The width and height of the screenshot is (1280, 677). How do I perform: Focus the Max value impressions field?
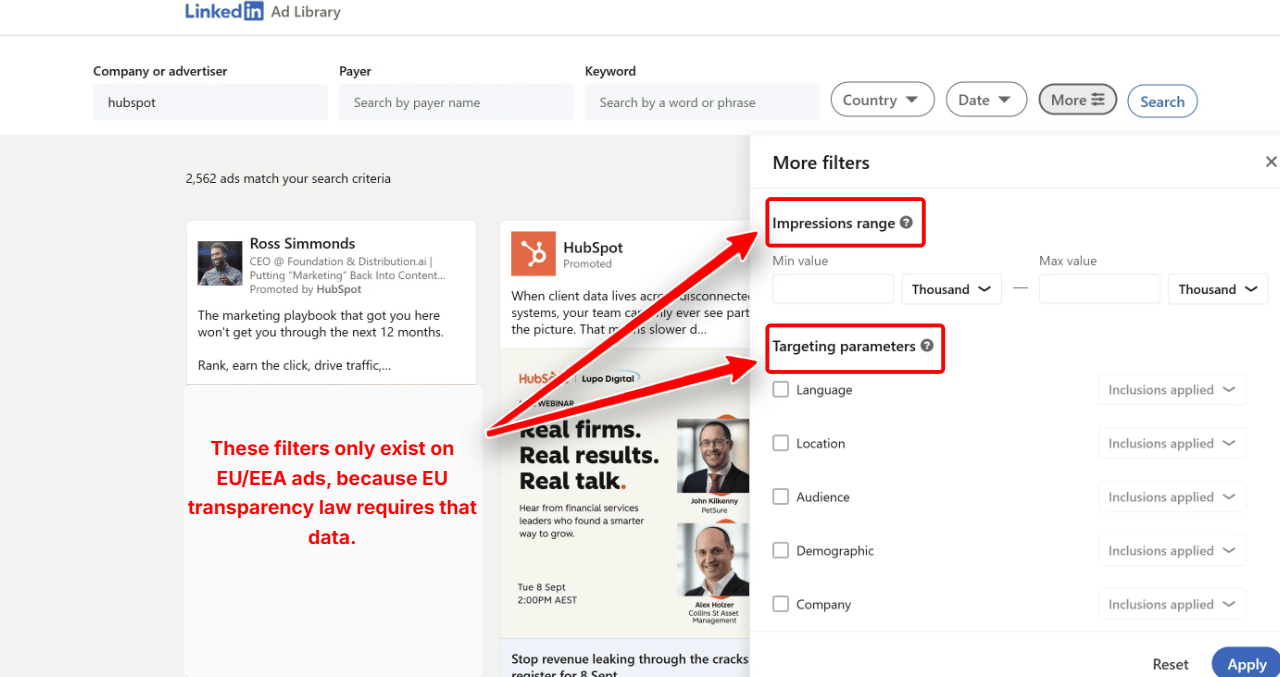click(1100, 289)
